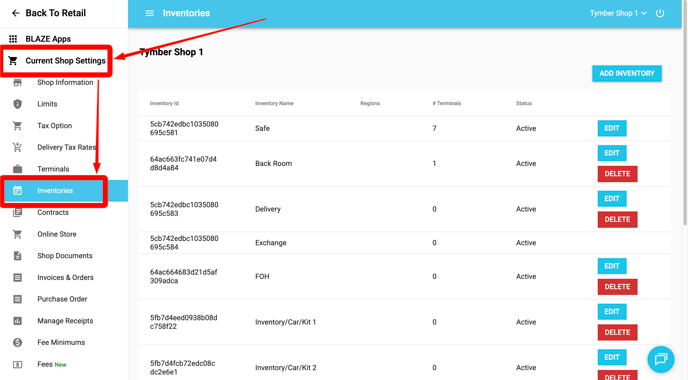Edit the Inventory/Car/Kit 2 row
688x380 pixels.
coord(612,357)
